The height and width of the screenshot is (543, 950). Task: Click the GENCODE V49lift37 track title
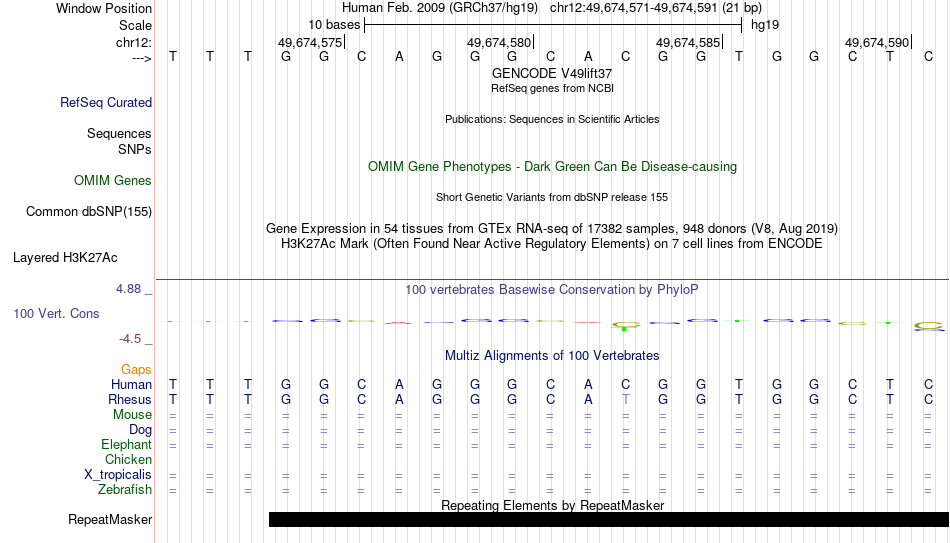pyautogui.click(x=552, y=73)
